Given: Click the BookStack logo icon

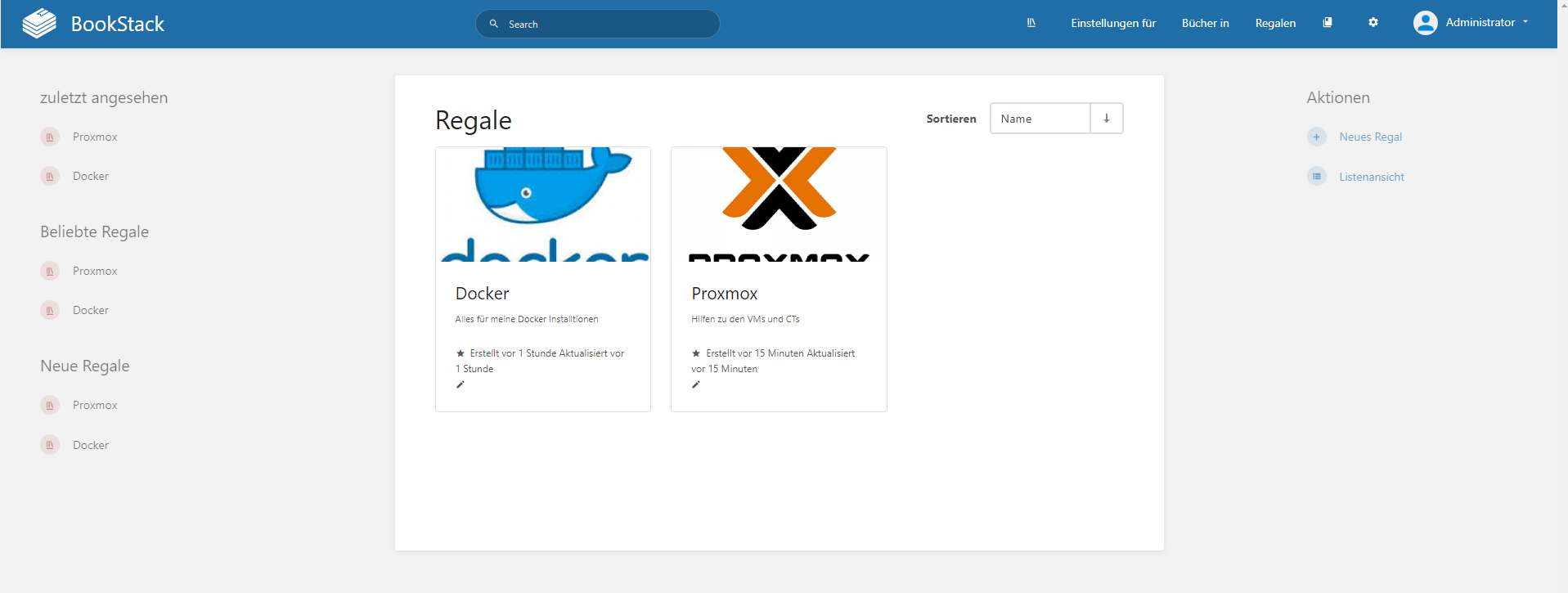Looking at the screenshot, I should (x=39, y=24).
